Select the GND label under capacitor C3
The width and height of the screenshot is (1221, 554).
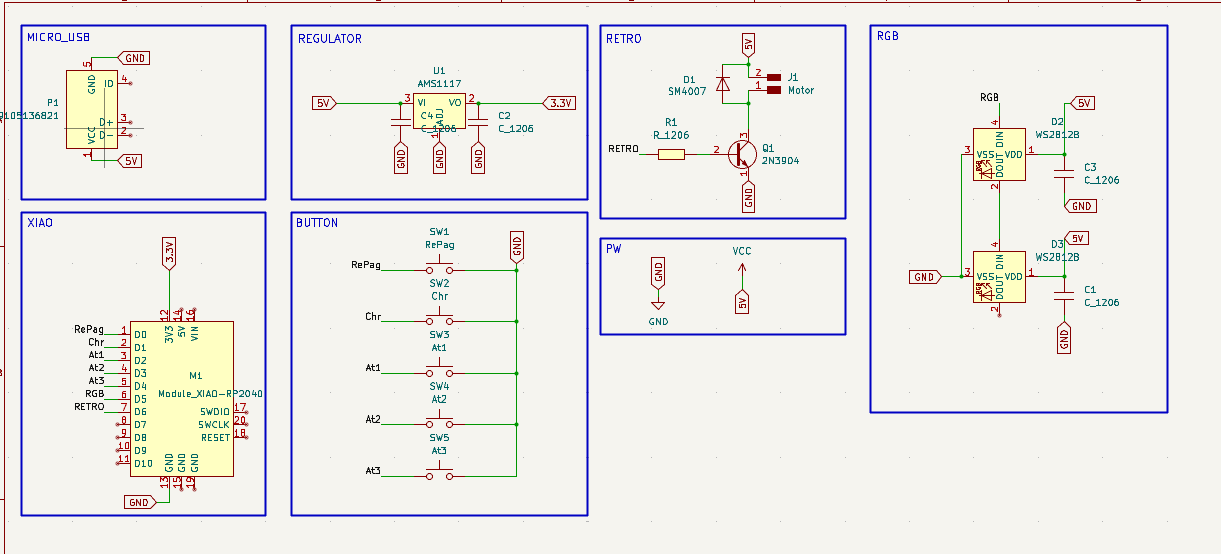coord(1081,206)
